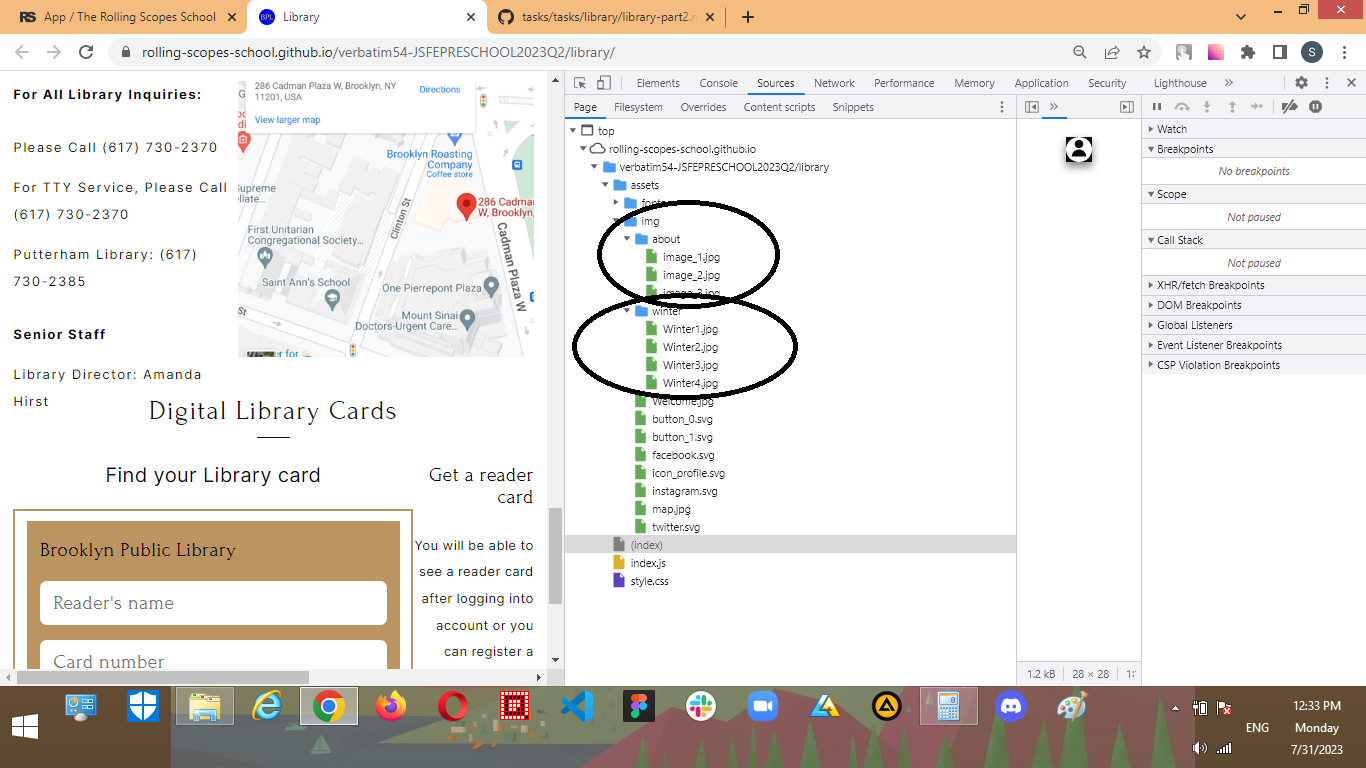The image size is (1366, 768).
Task: Click the step out debugger icon
Action: coord(1232,107)
